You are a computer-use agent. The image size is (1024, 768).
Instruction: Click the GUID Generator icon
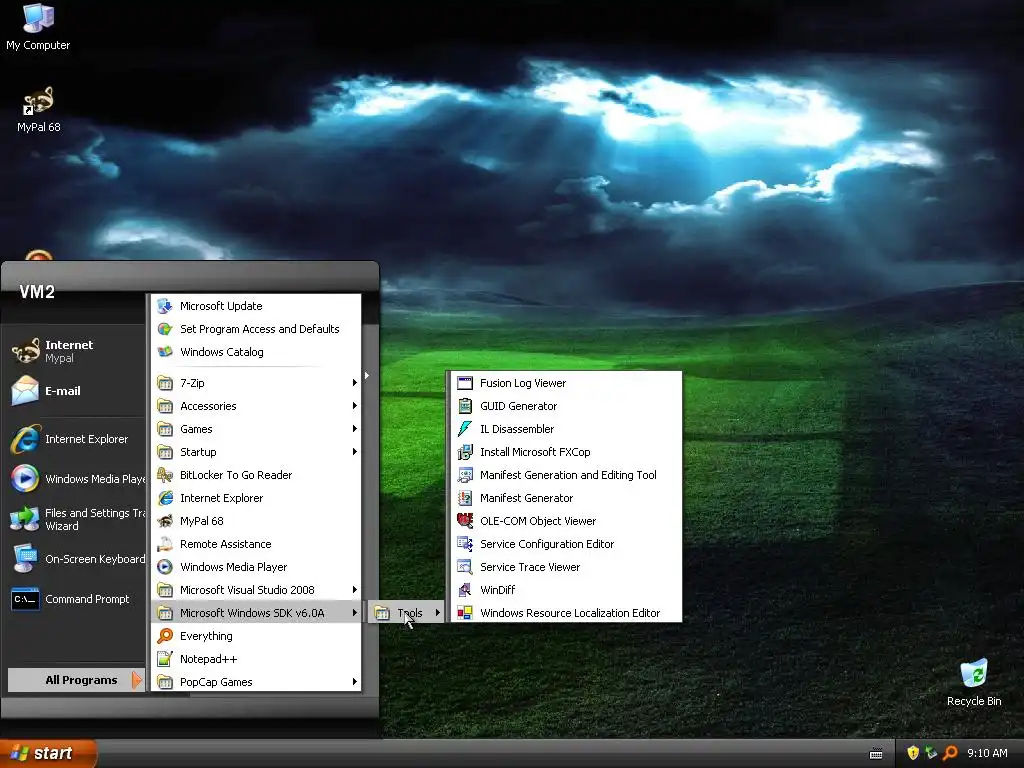click(464, 406)
